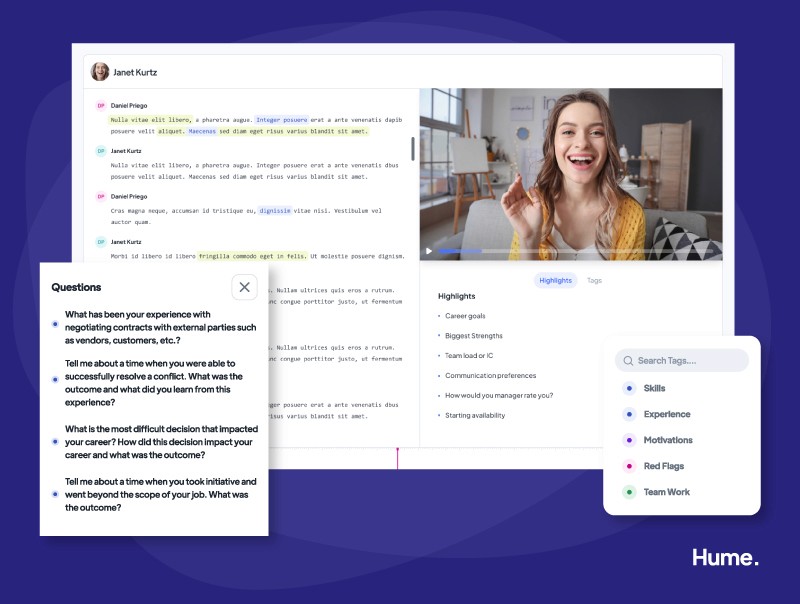
Task: Click the Highlights section heading
Action: pyautogui.click(x=457, y=296)
